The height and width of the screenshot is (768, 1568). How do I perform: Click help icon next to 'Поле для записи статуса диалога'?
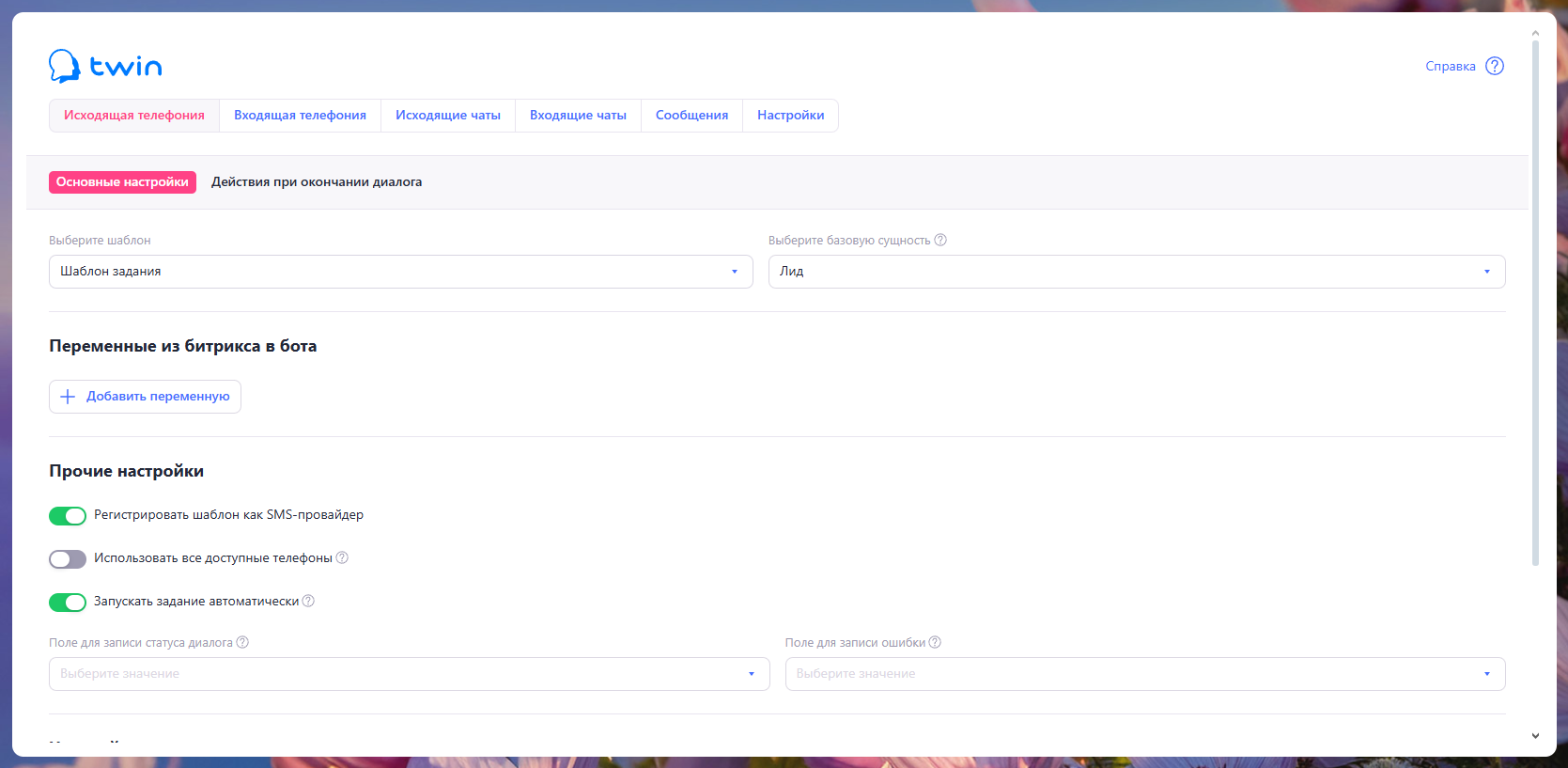tap(242, 642)
